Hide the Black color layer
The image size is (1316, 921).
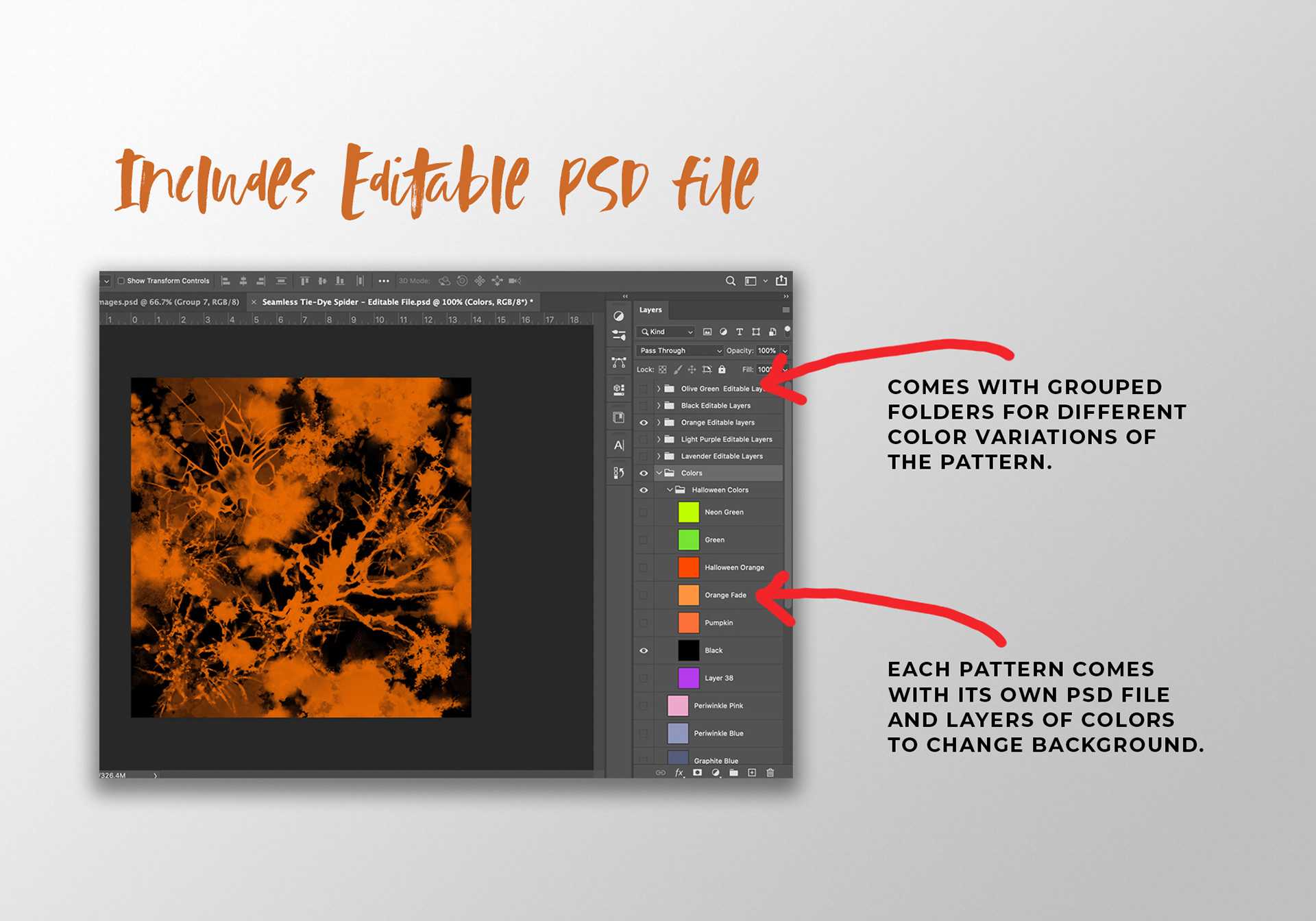tap(644, 650)
